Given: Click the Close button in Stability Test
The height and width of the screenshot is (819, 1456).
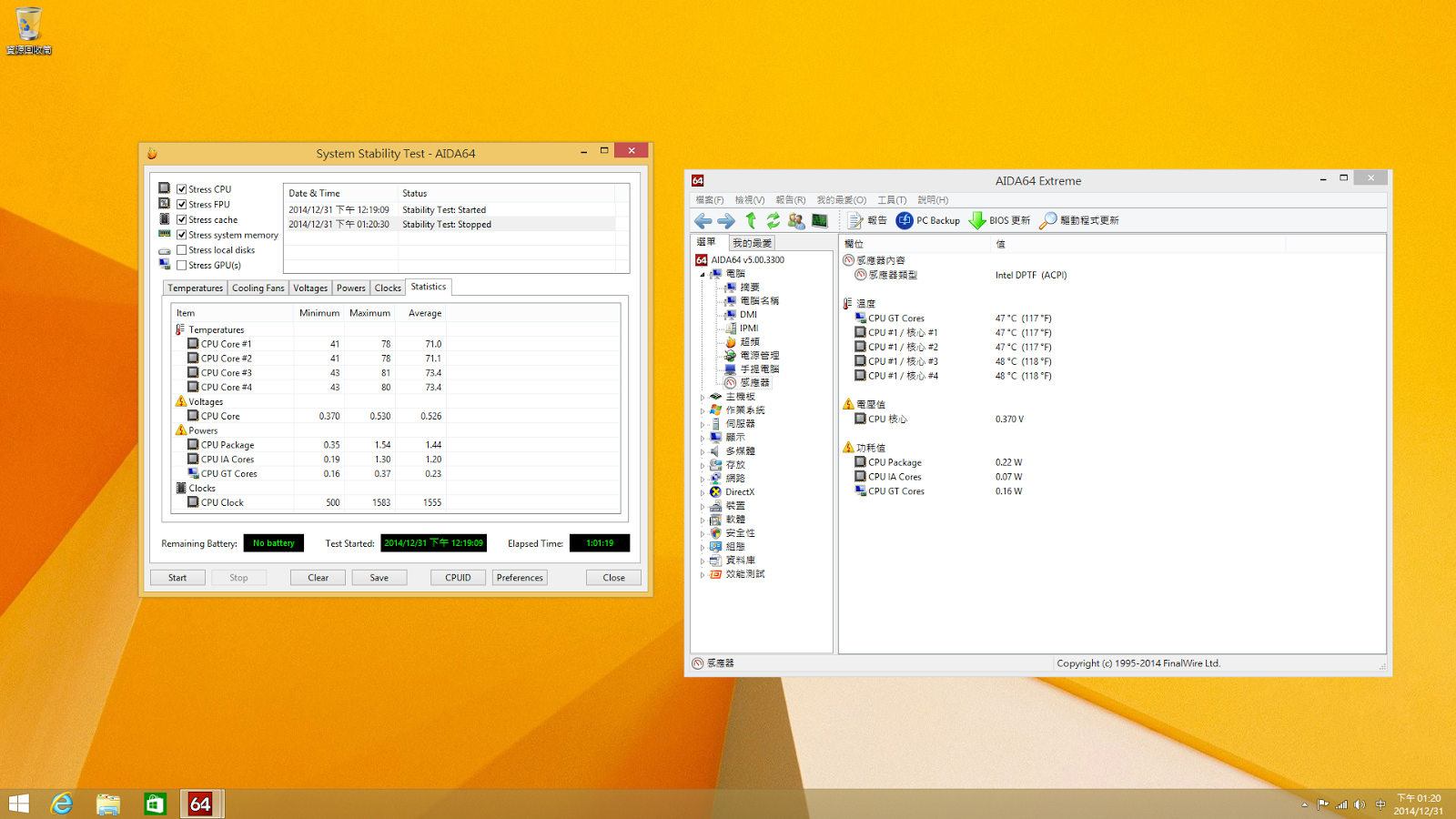Looking at the screenshot, I should (x=614, y=578).
